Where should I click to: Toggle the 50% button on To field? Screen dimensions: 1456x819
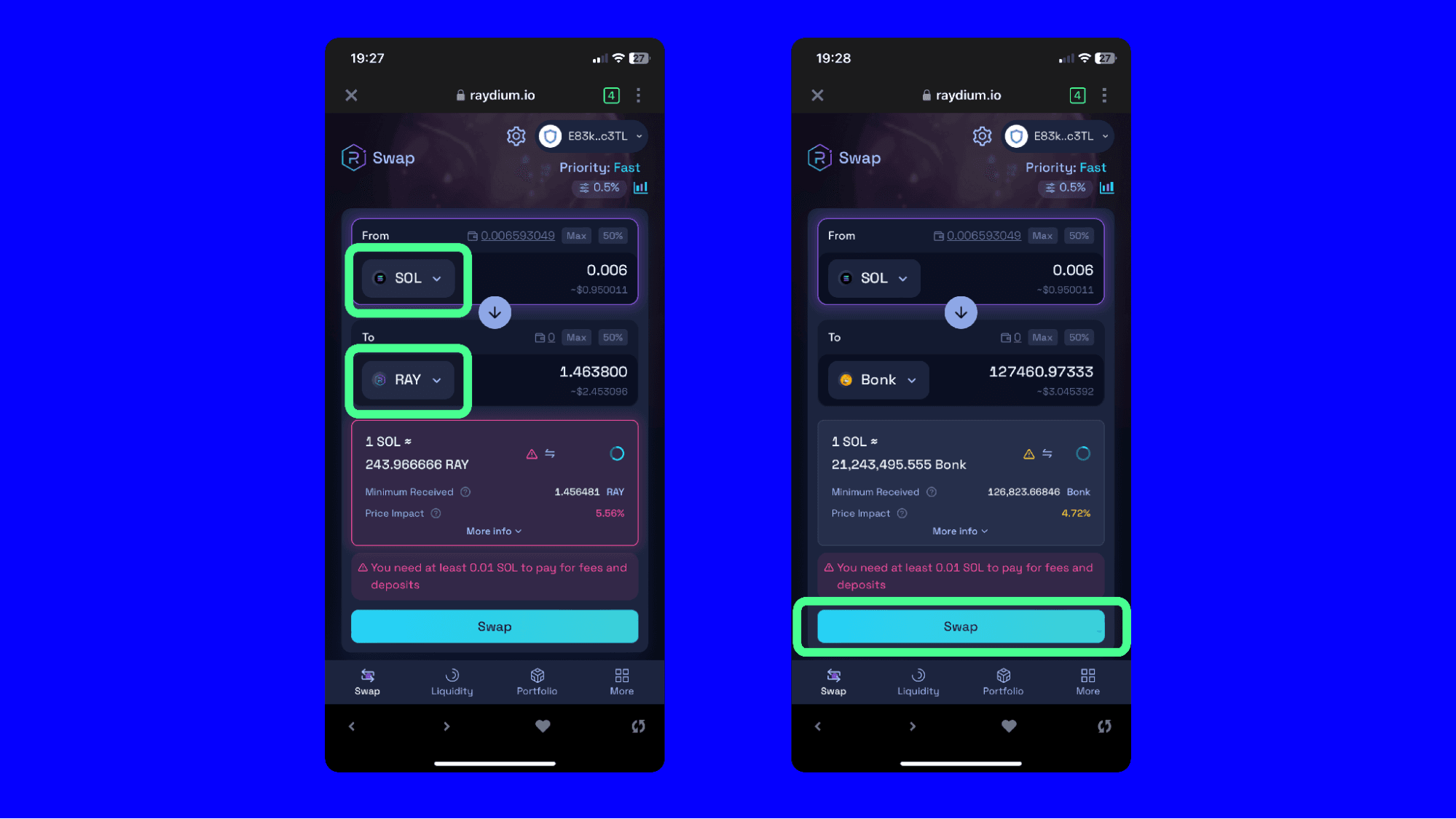[x=613, y=337]
